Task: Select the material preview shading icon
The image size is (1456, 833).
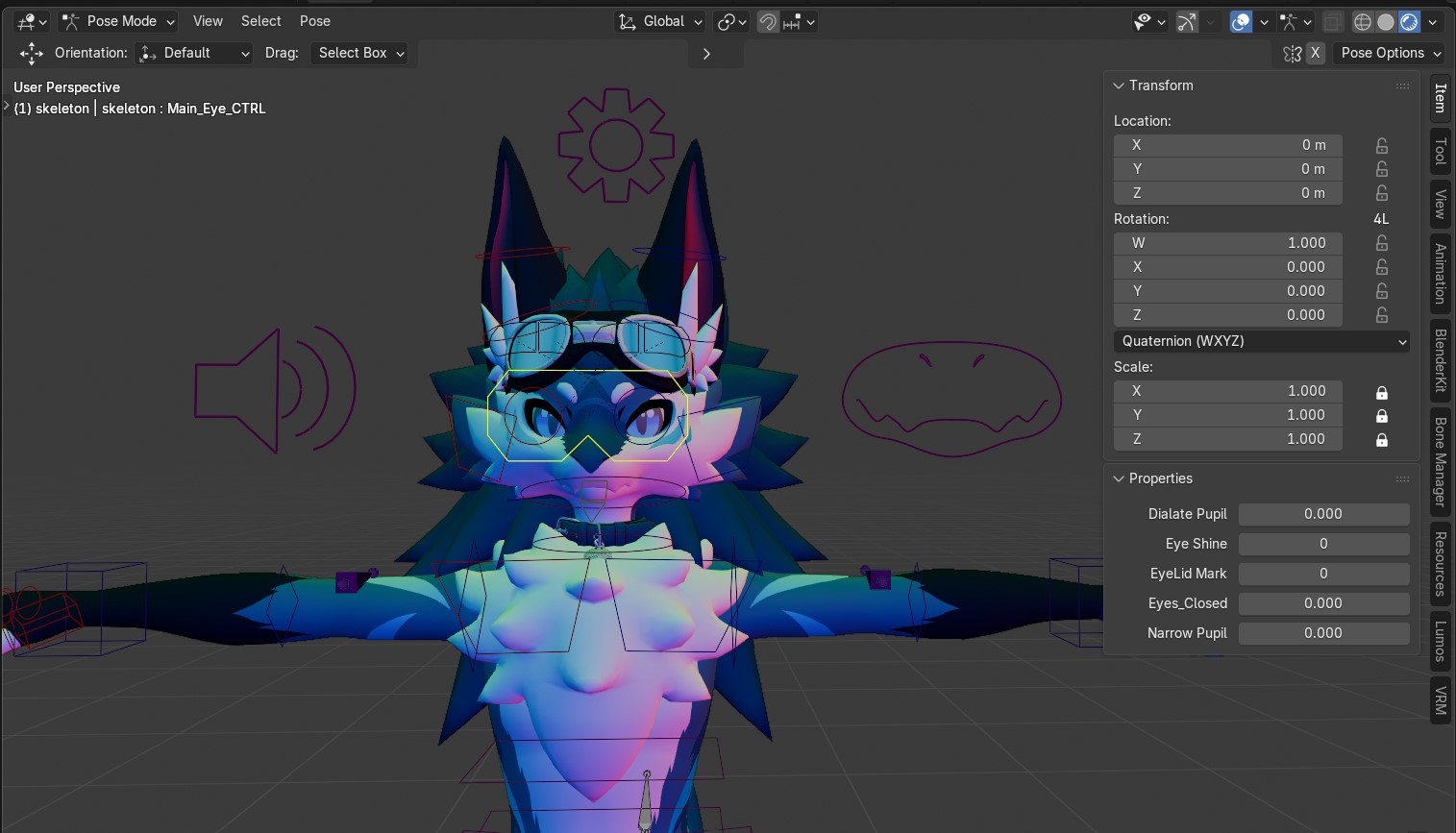Action: point(1408,21)
